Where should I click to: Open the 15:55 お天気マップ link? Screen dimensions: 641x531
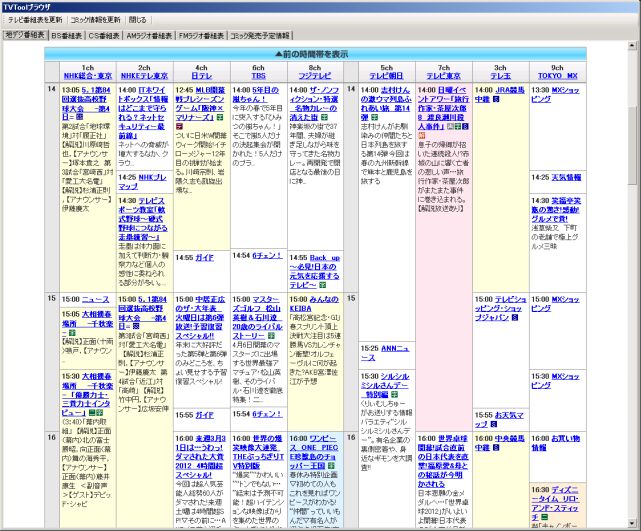click(x=499, y=420)
